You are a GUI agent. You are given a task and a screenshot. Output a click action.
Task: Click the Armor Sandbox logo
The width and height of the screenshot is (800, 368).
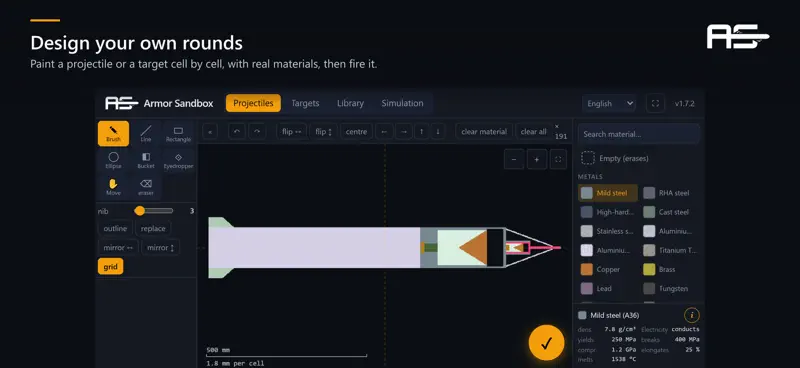(x=121, y=103)
